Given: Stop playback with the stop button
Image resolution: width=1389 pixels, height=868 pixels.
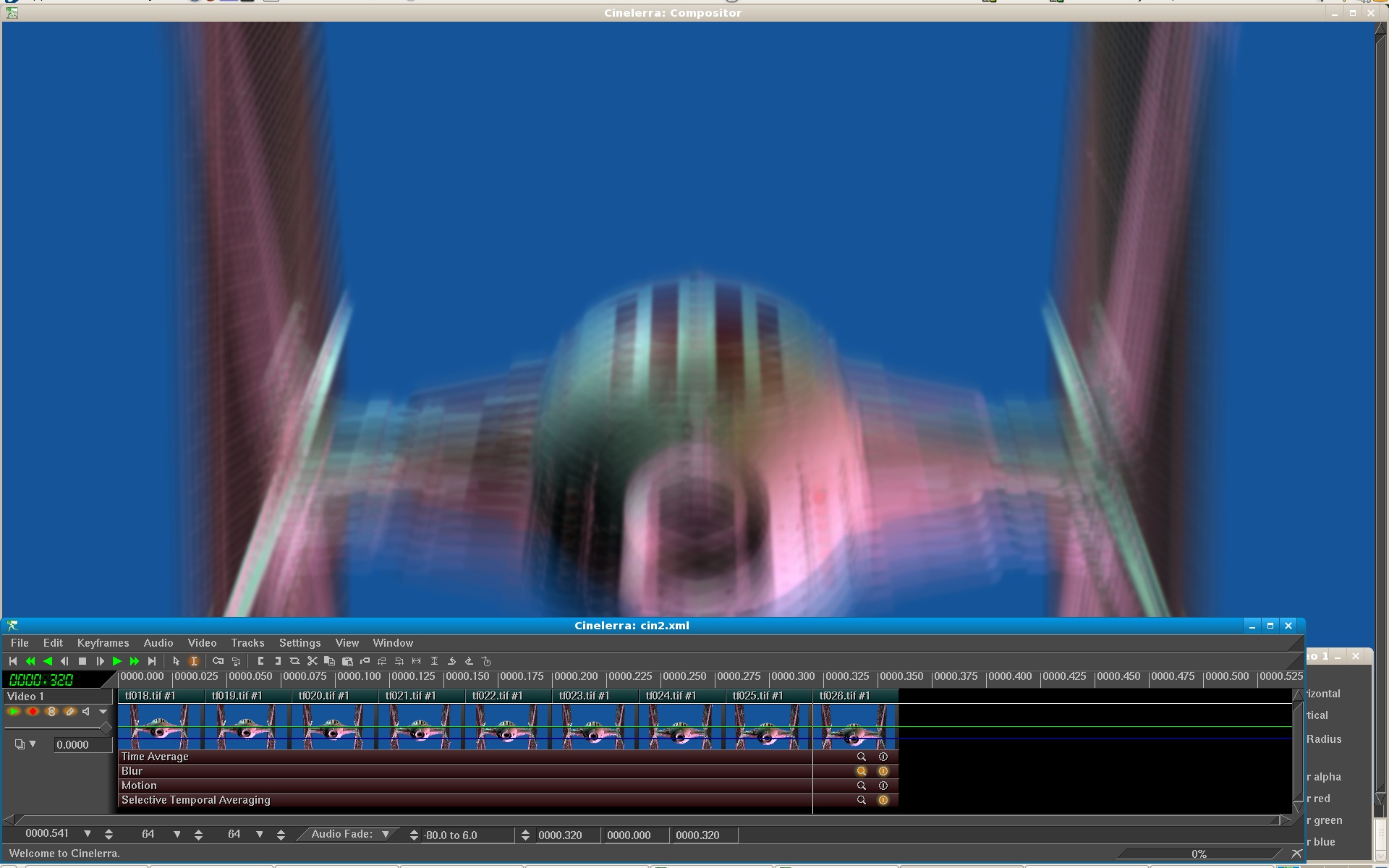Looking at the screenshot, I should pos(82,661).
